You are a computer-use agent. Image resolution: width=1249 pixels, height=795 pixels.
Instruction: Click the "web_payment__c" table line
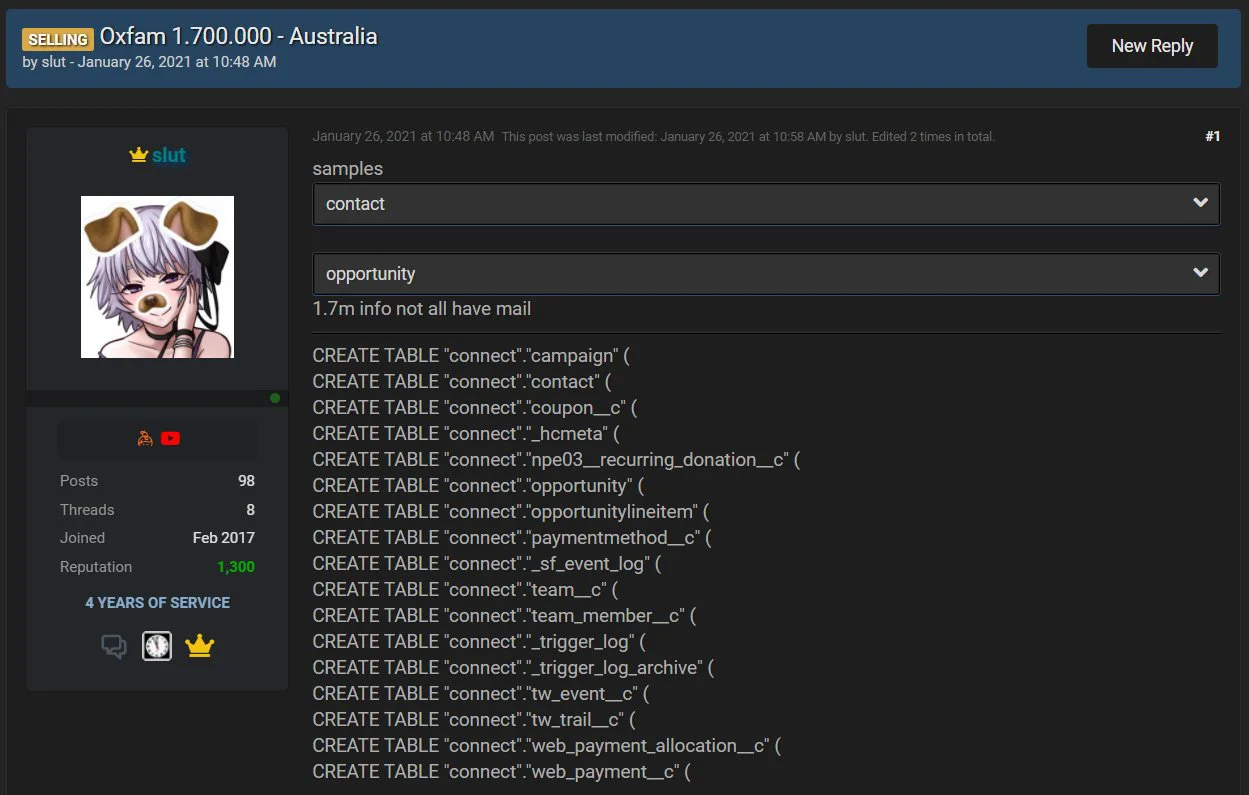(x=502, y=771)
